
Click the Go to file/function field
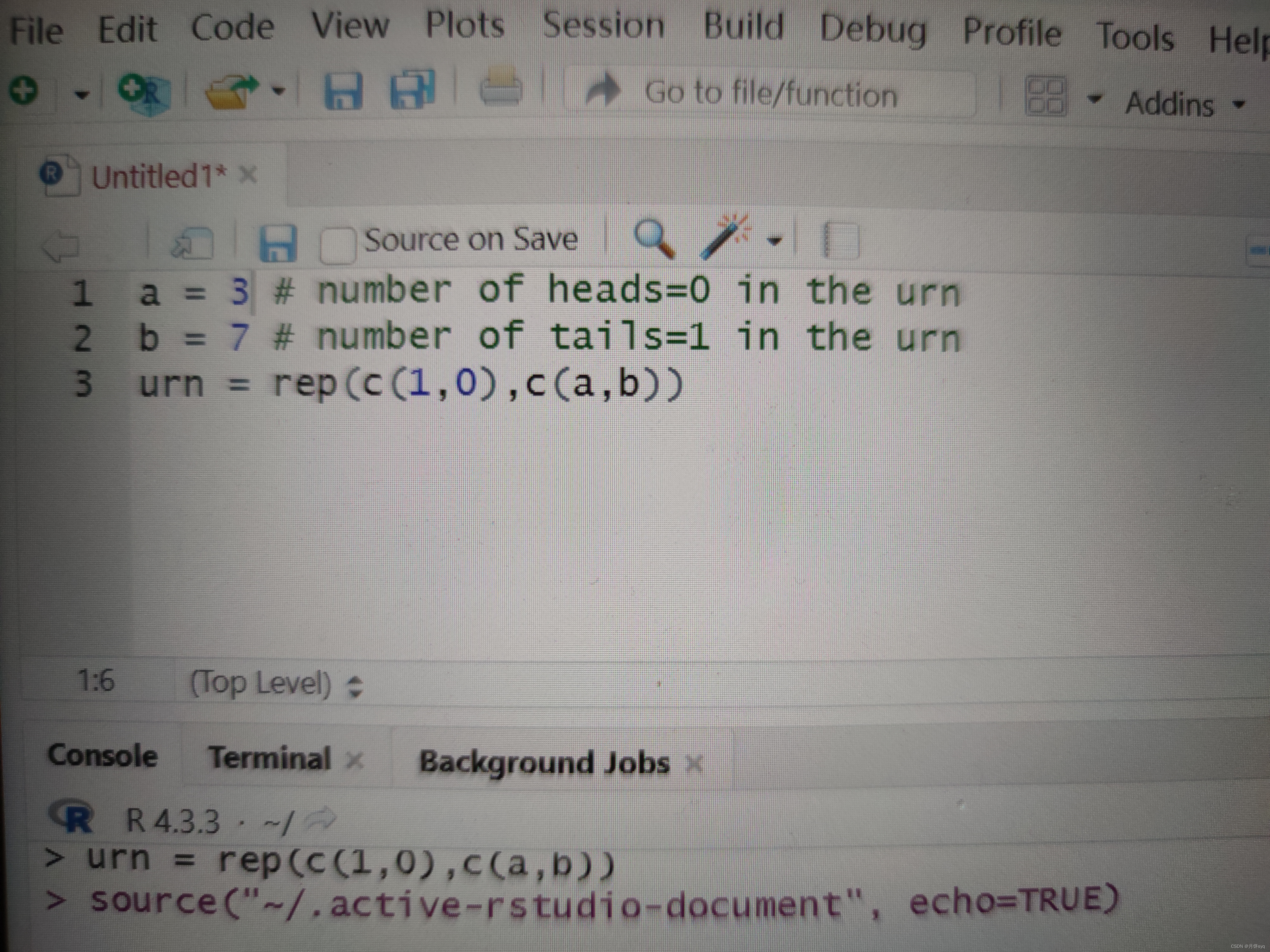pyautogui.click(x=769, y=94)
